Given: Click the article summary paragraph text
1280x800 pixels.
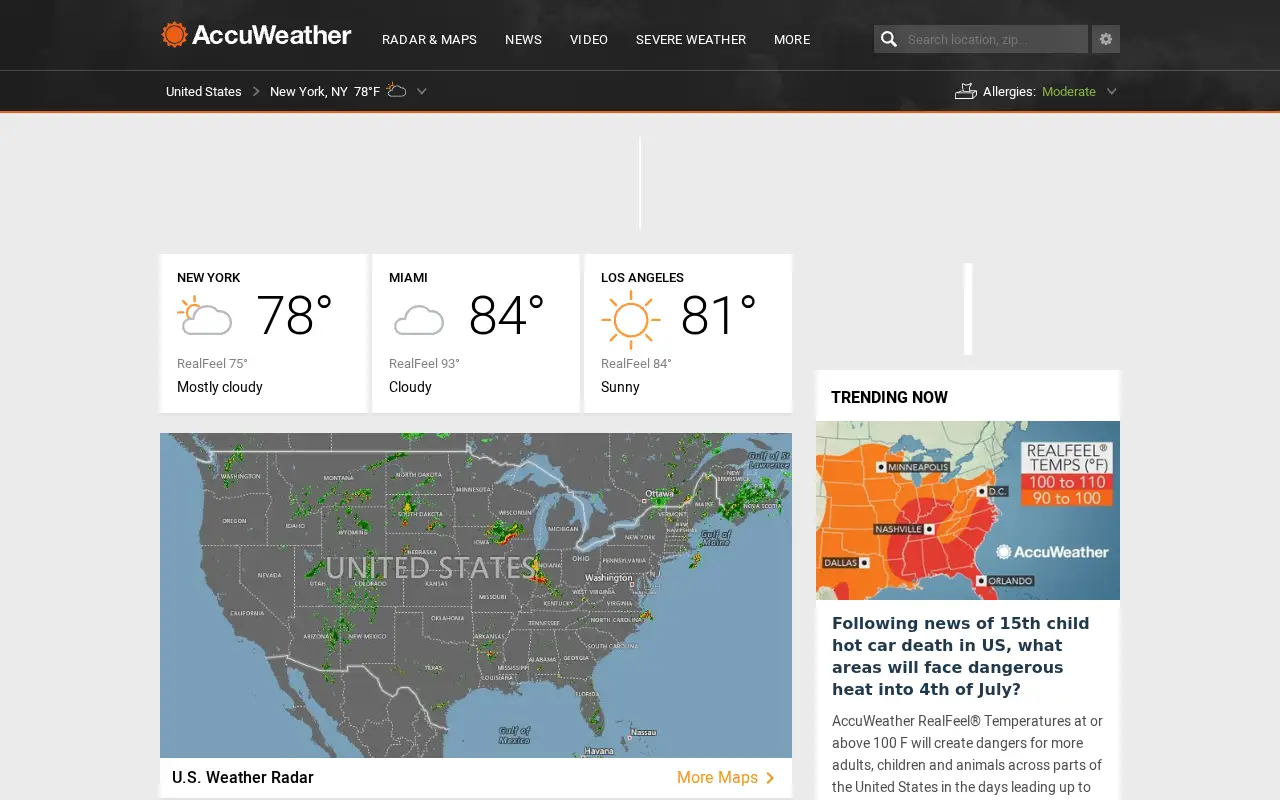Looking at the screenshot, I should pyautogui.click(x=968, y=755).
